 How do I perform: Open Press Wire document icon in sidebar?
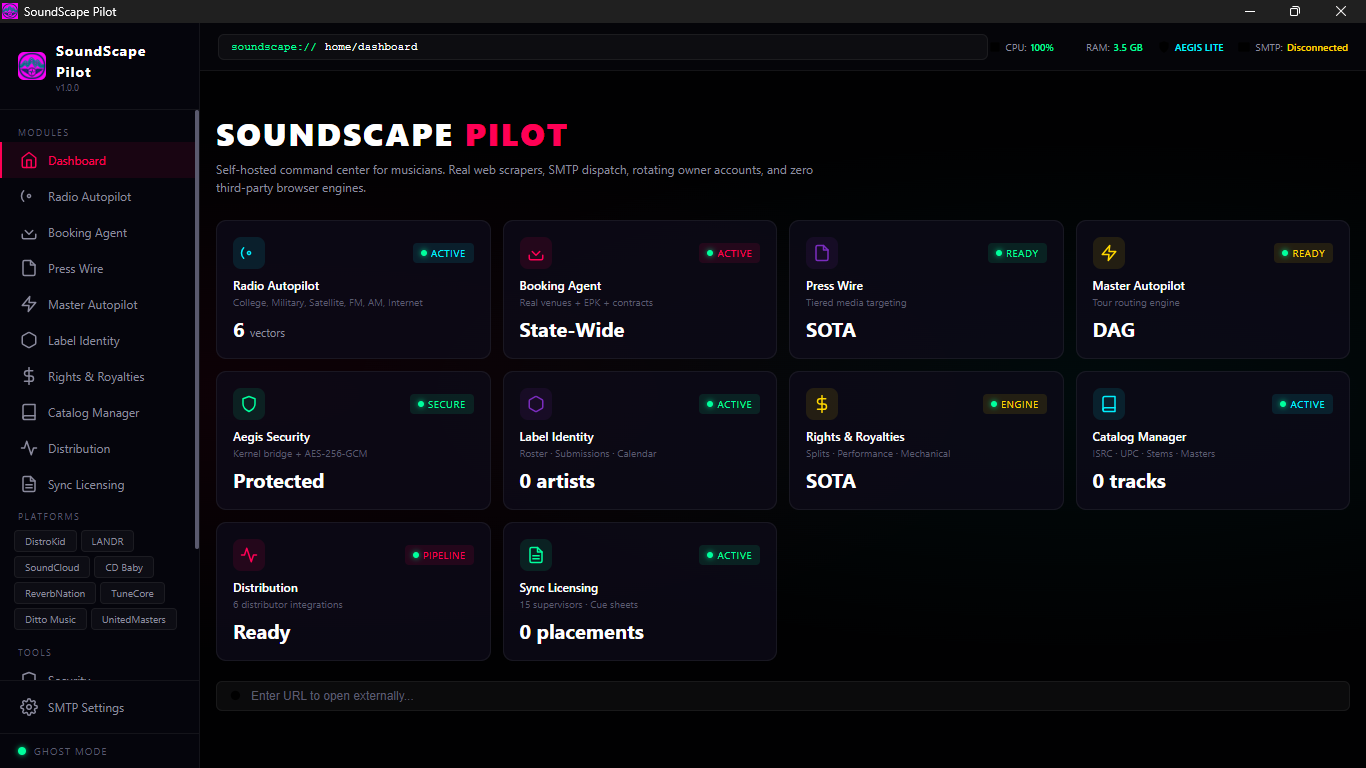[29, 269]
